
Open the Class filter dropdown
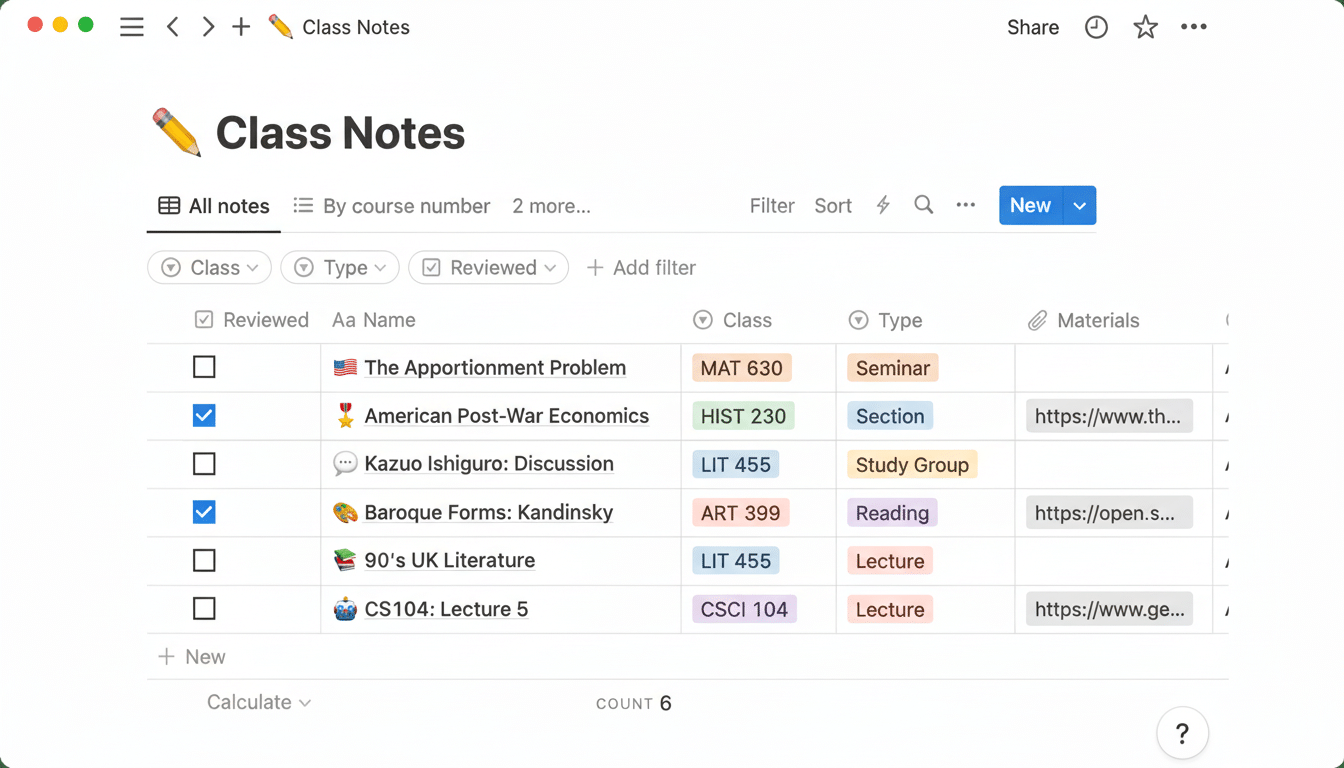coord(209,267)
